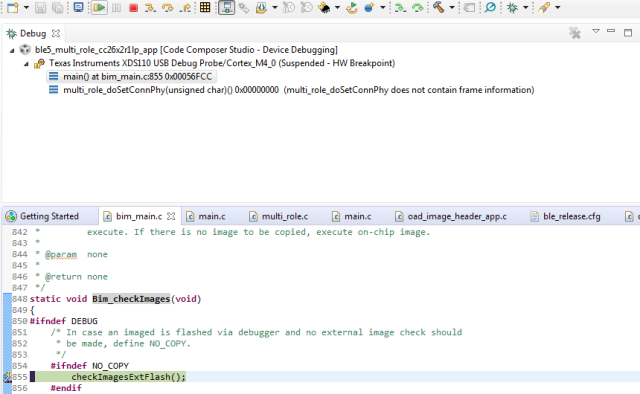This screenshot has width=640, height=394.
Task: Click the chip flash icon
Action: (x=324, y=7)
